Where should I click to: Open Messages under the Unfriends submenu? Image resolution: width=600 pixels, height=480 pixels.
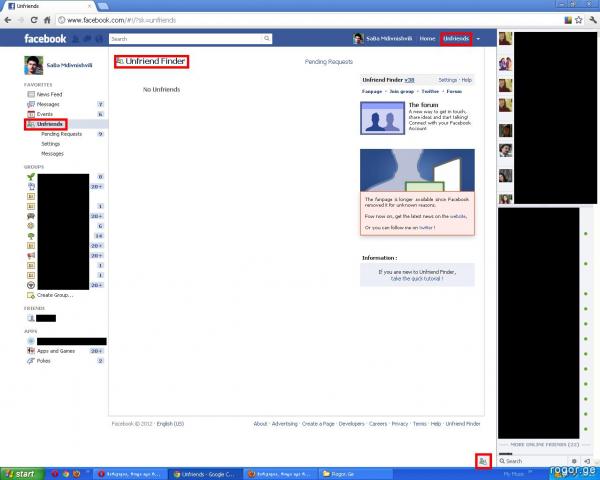tap(52, 154)
